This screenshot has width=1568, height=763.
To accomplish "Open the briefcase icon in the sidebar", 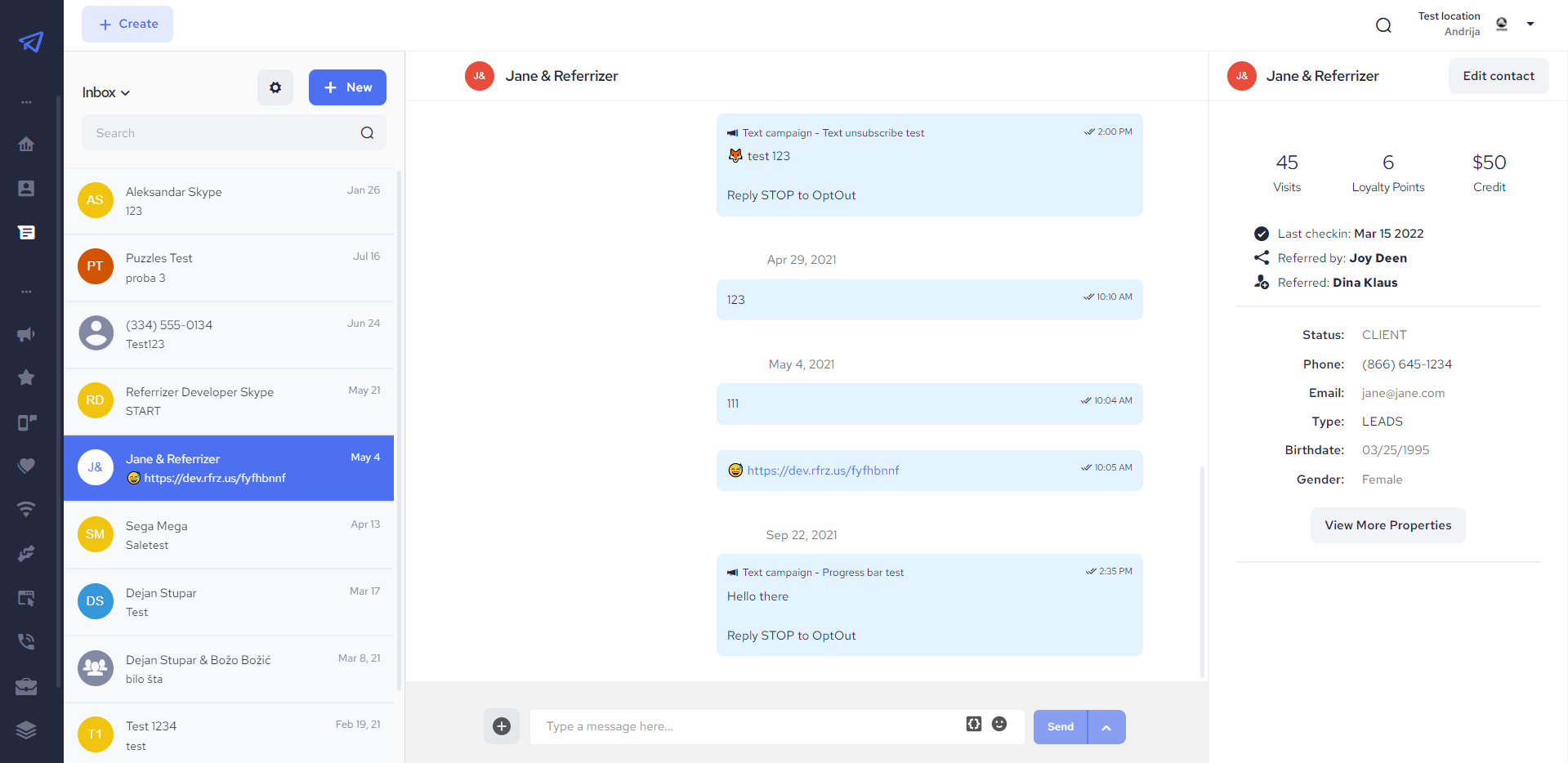I will 26,686.
